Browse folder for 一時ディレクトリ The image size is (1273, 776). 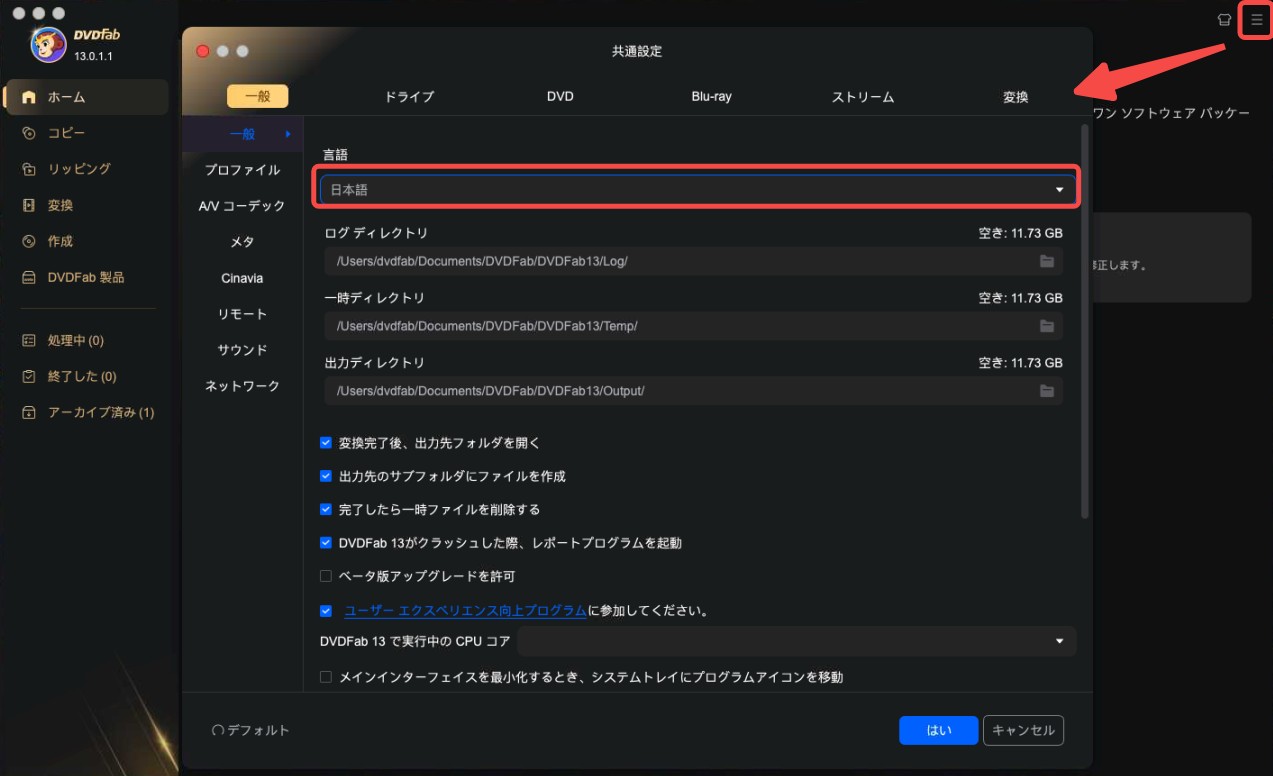(1047, 326)
